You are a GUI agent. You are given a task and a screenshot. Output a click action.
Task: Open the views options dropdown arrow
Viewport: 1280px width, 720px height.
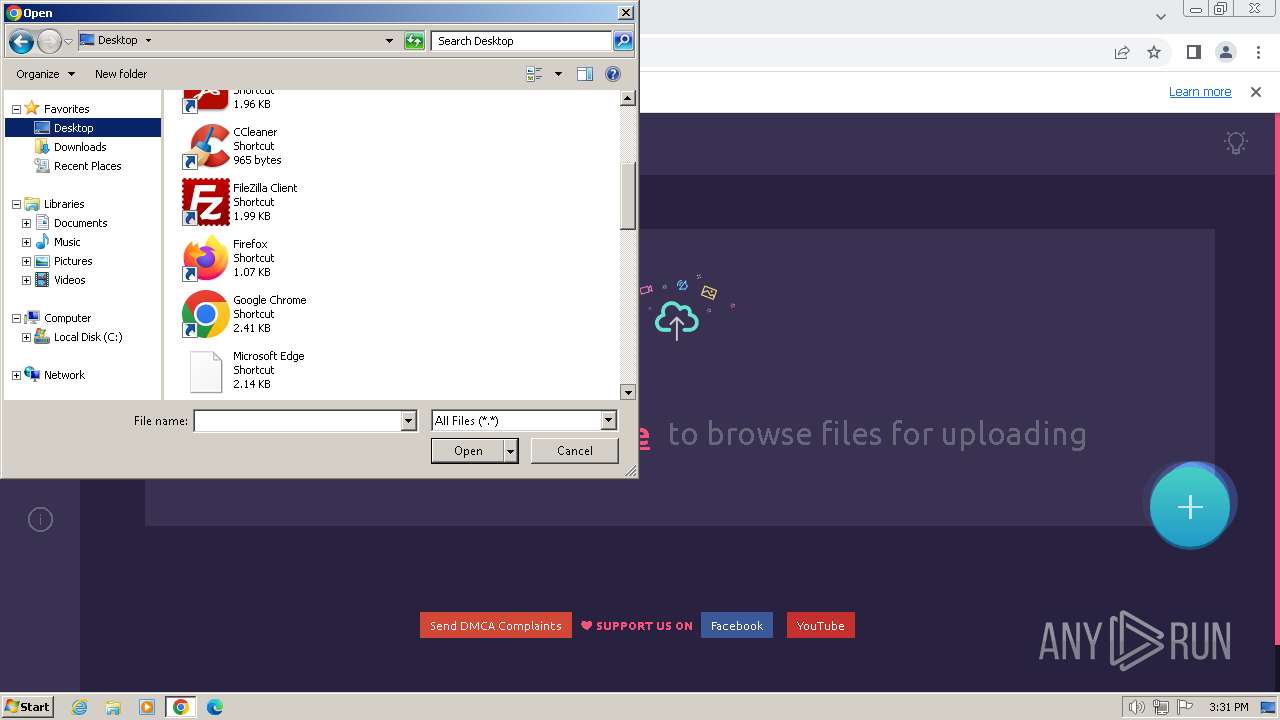point(558,74)
